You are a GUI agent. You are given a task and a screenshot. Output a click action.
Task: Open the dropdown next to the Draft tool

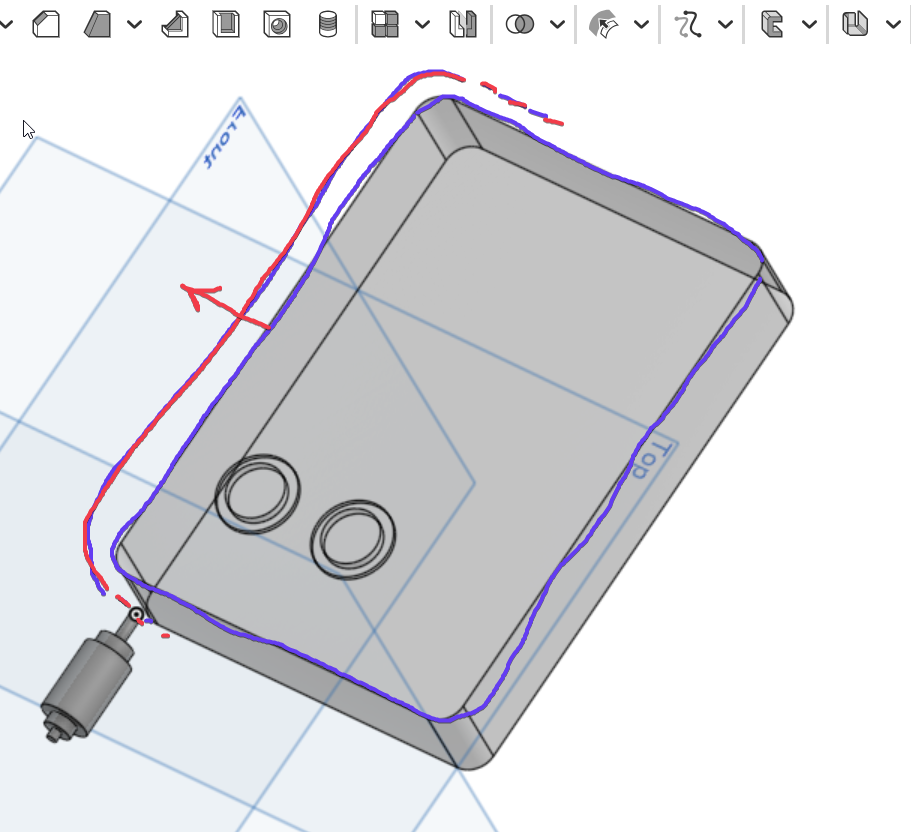[134, 24]
